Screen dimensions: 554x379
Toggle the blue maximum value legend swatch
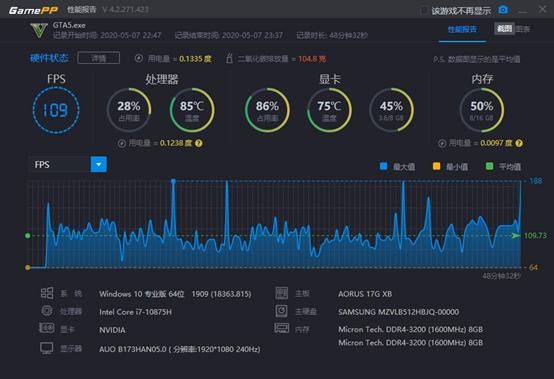(x=383, y=166)
